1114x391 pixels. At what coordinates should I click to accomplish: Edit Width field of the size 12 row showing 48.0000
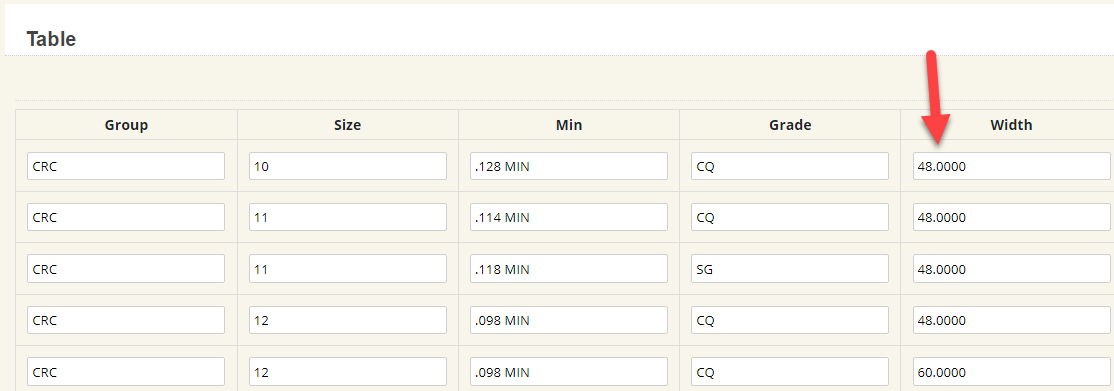tap(1012, 320)
